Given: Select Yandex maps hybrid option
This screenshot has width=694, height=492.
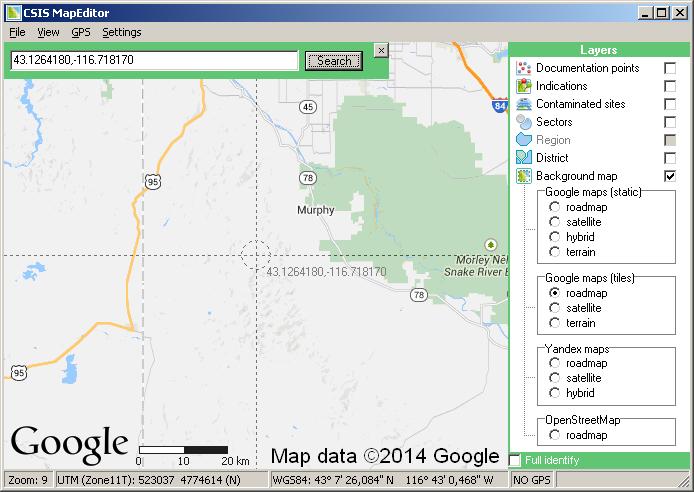Looking at the screenshot, I should (554, 393).
